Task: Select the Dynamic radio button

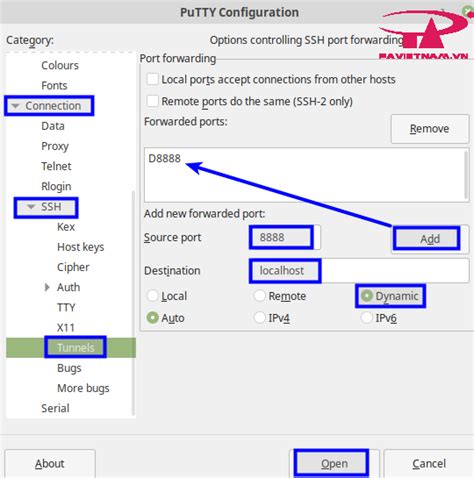Action: click(x=367, y=296)
